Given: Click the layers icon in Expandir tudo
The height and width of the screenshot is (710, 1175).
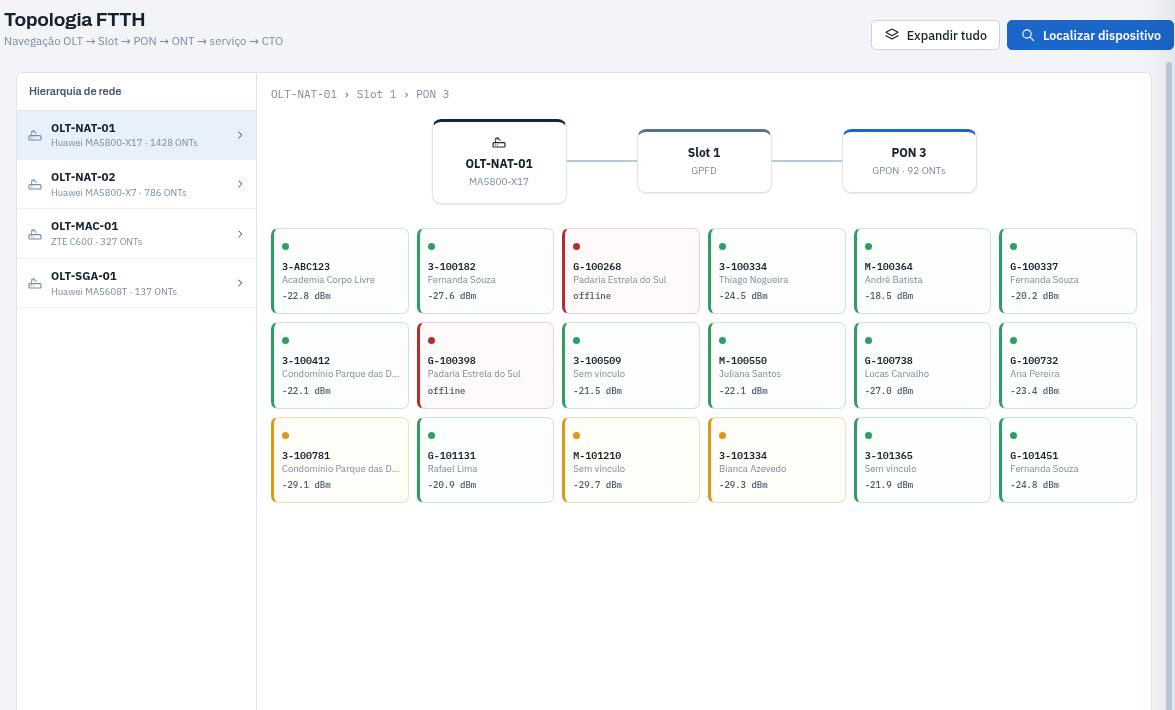Looking at the screenshot, I should pyautogui.click(x=892, y=34).
